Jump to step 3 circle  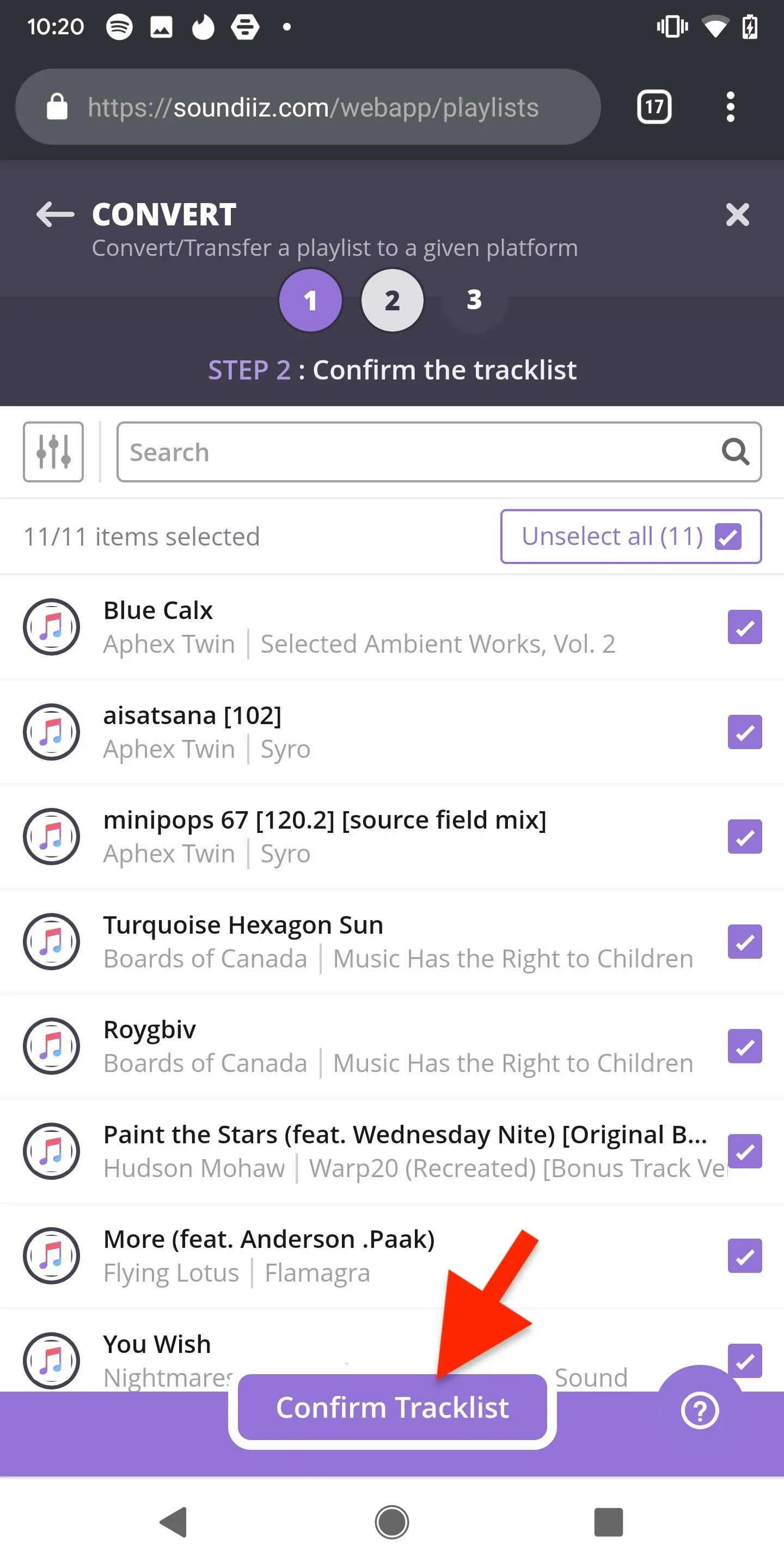(474, 299)
